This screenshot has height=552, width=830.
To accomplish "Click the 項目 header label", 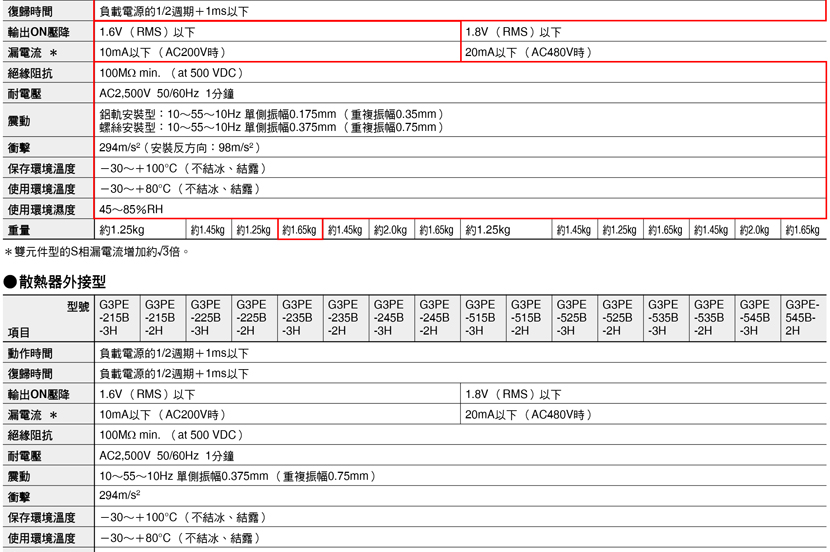I will (19, 332).
